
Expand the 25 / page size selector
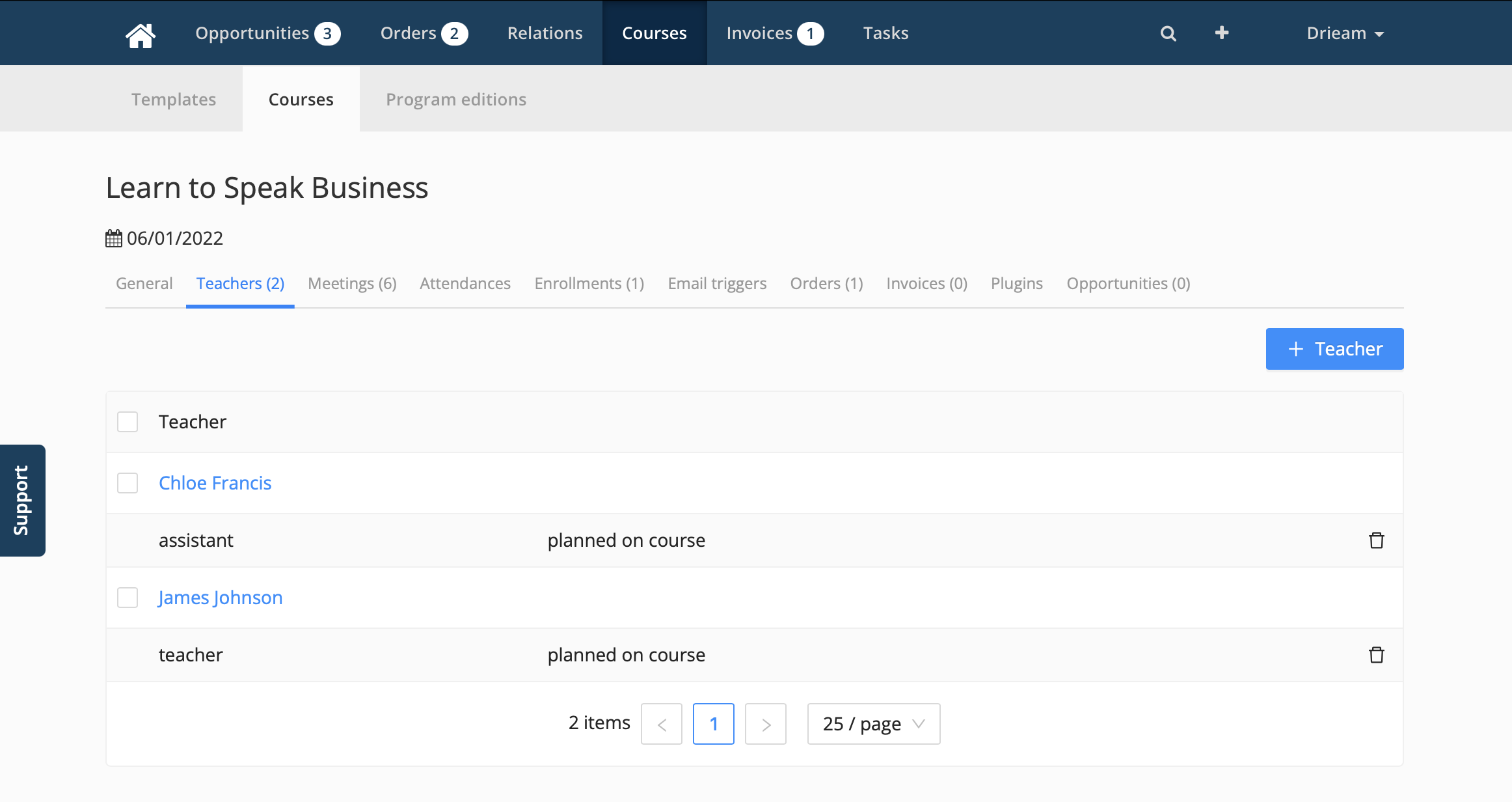(874, 724)
